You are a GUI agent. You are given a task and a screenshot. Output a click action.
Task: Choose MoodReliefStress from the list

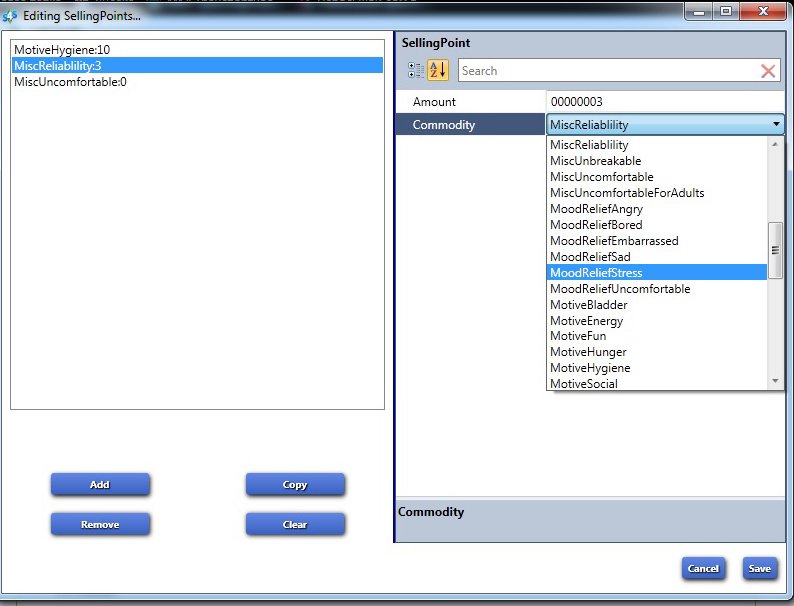[596, 273]
